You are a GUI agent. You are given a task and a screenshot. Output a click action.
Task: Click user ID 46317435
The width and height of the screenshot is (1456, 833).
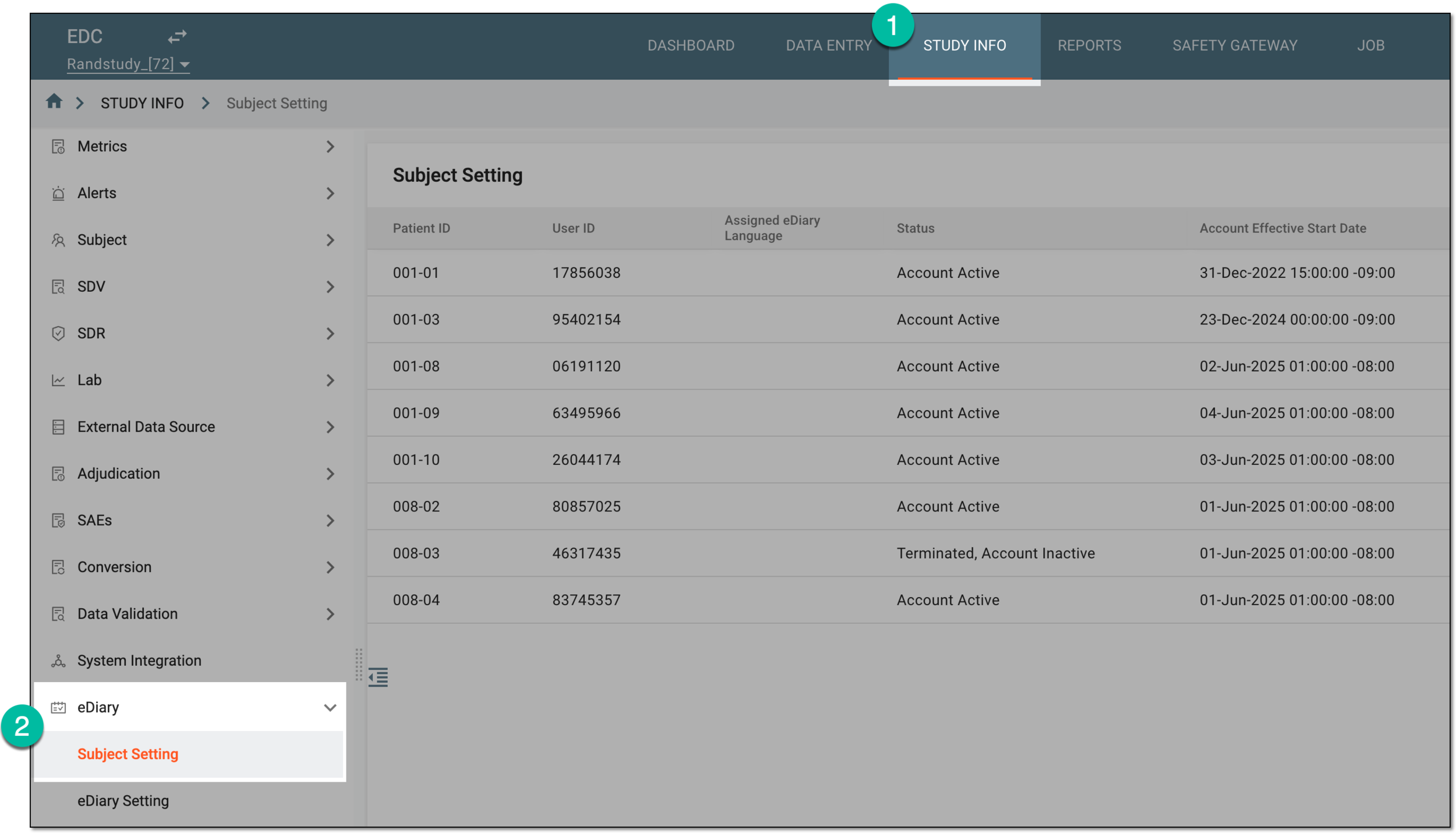click(x=586, y=553)
